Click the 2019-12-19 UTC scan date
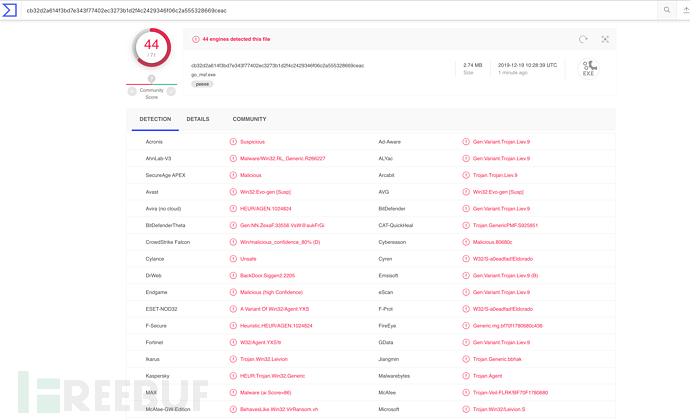The image size is (690, 420). pyautogui.click(x=527, y=65)
